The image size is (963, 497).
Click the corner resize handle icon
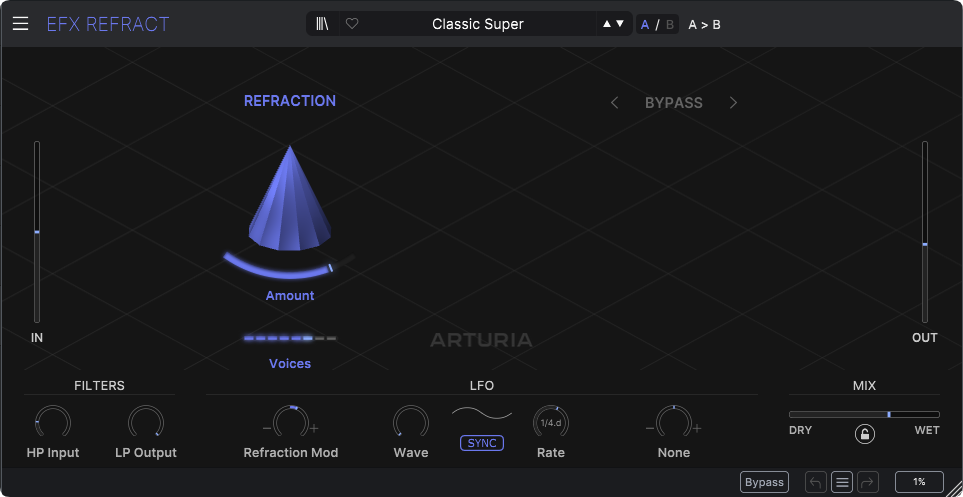[953, 487]
